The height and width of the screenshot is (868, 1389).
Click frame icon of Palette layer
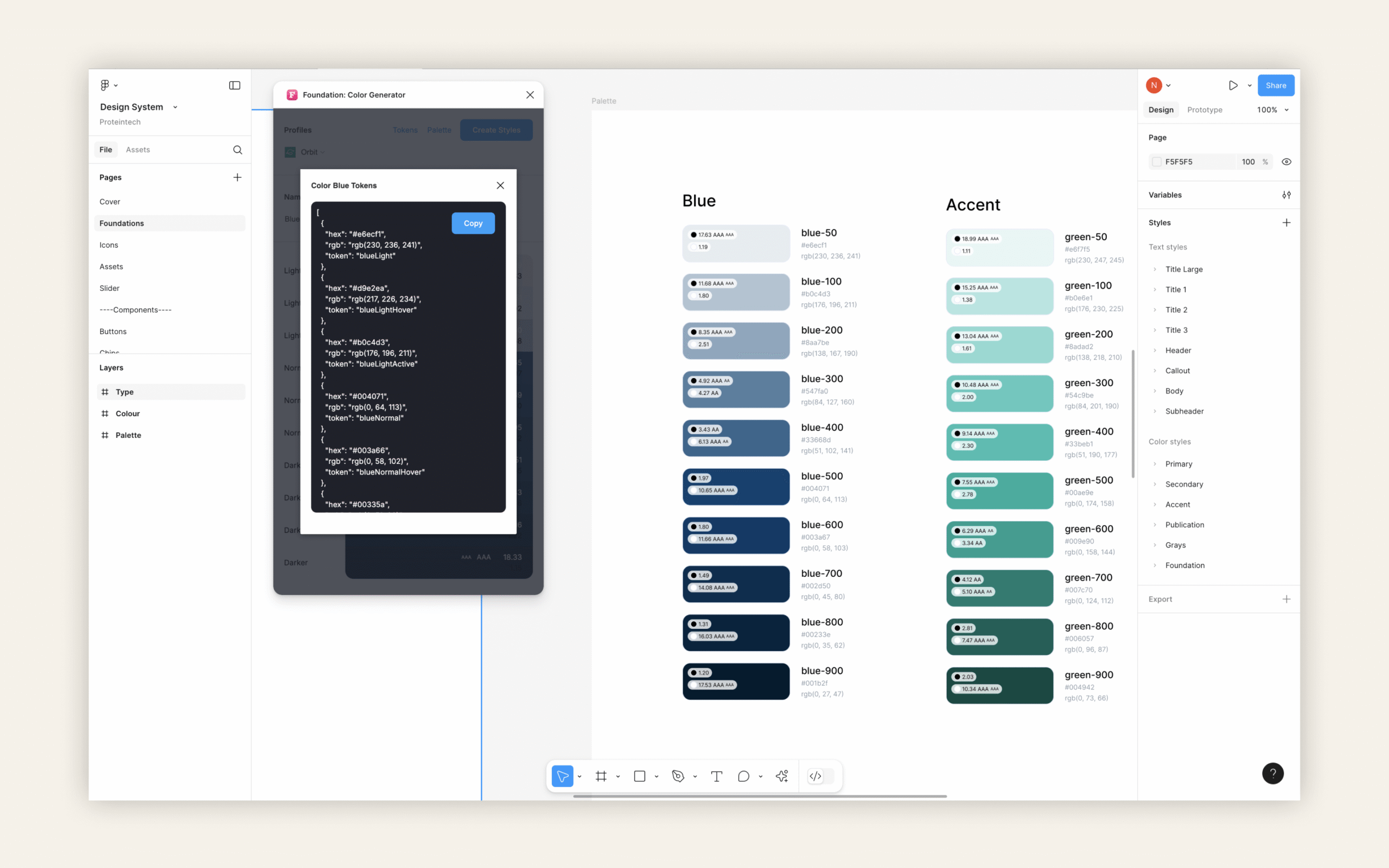pos(105,435)
